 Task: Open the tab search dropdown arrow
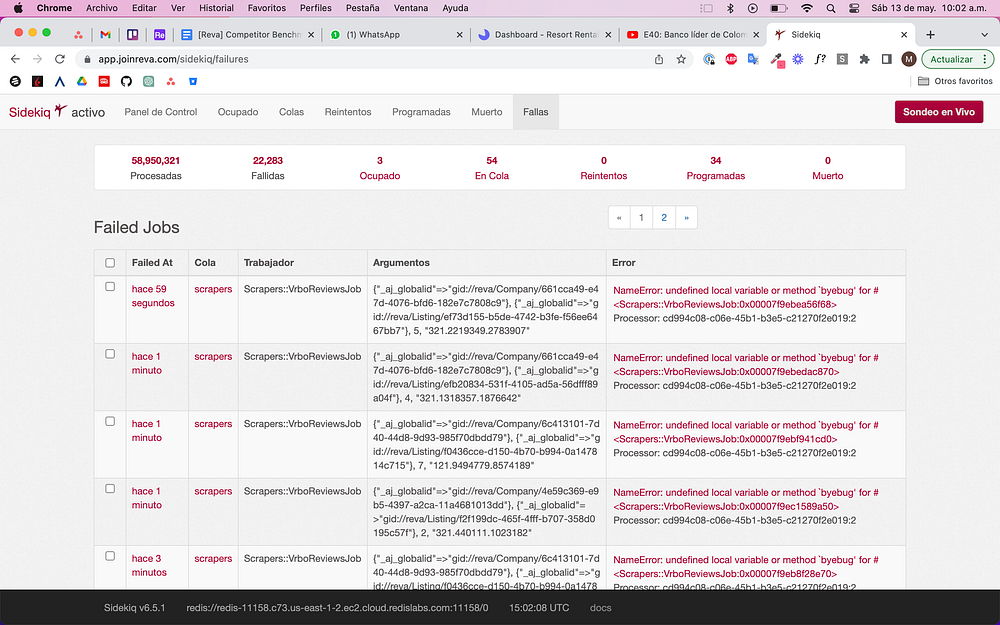(x=984, y=35)
